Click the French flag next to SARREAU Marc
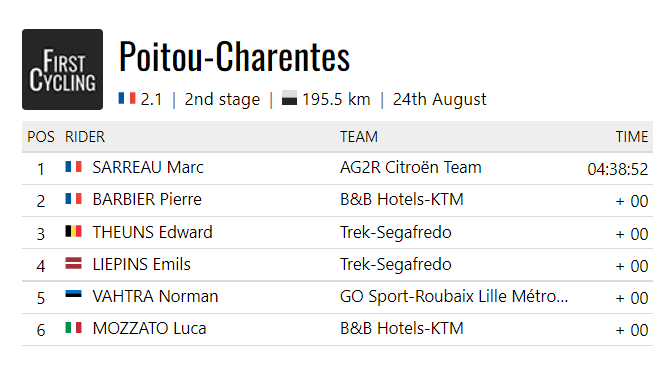Screen dimensions: 665x378 point(73,166)
